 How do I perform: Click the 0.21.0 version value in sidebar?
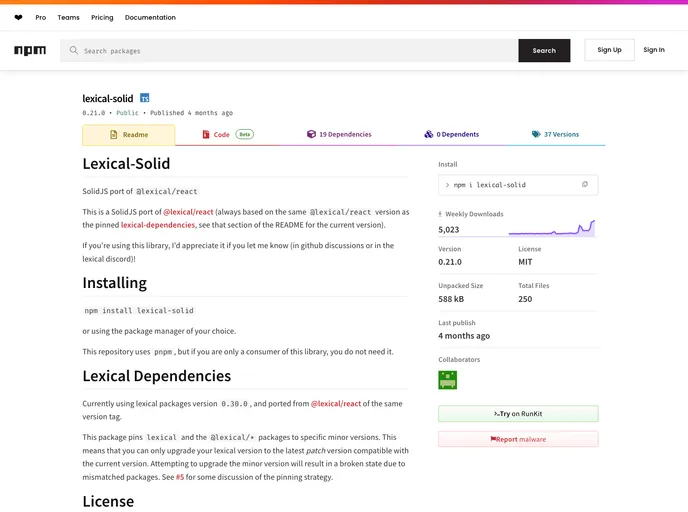coord(450,262)
